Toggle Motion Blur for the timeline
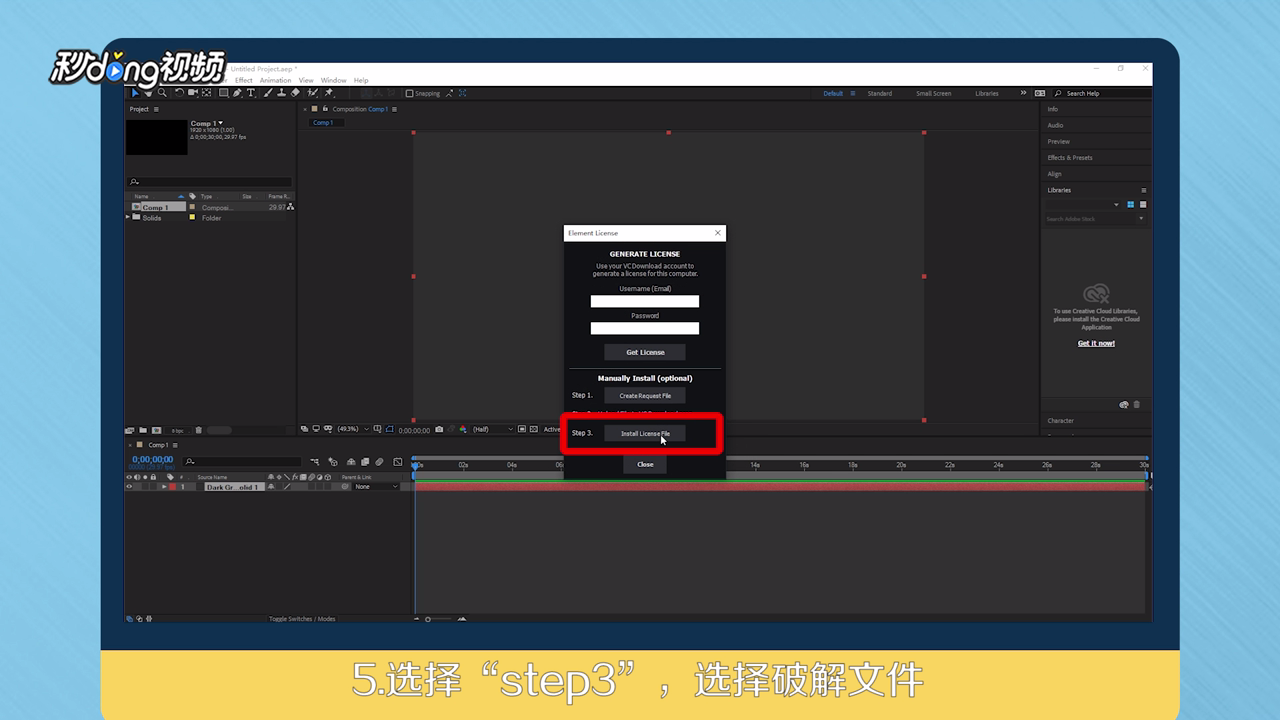 coord(379,462)
